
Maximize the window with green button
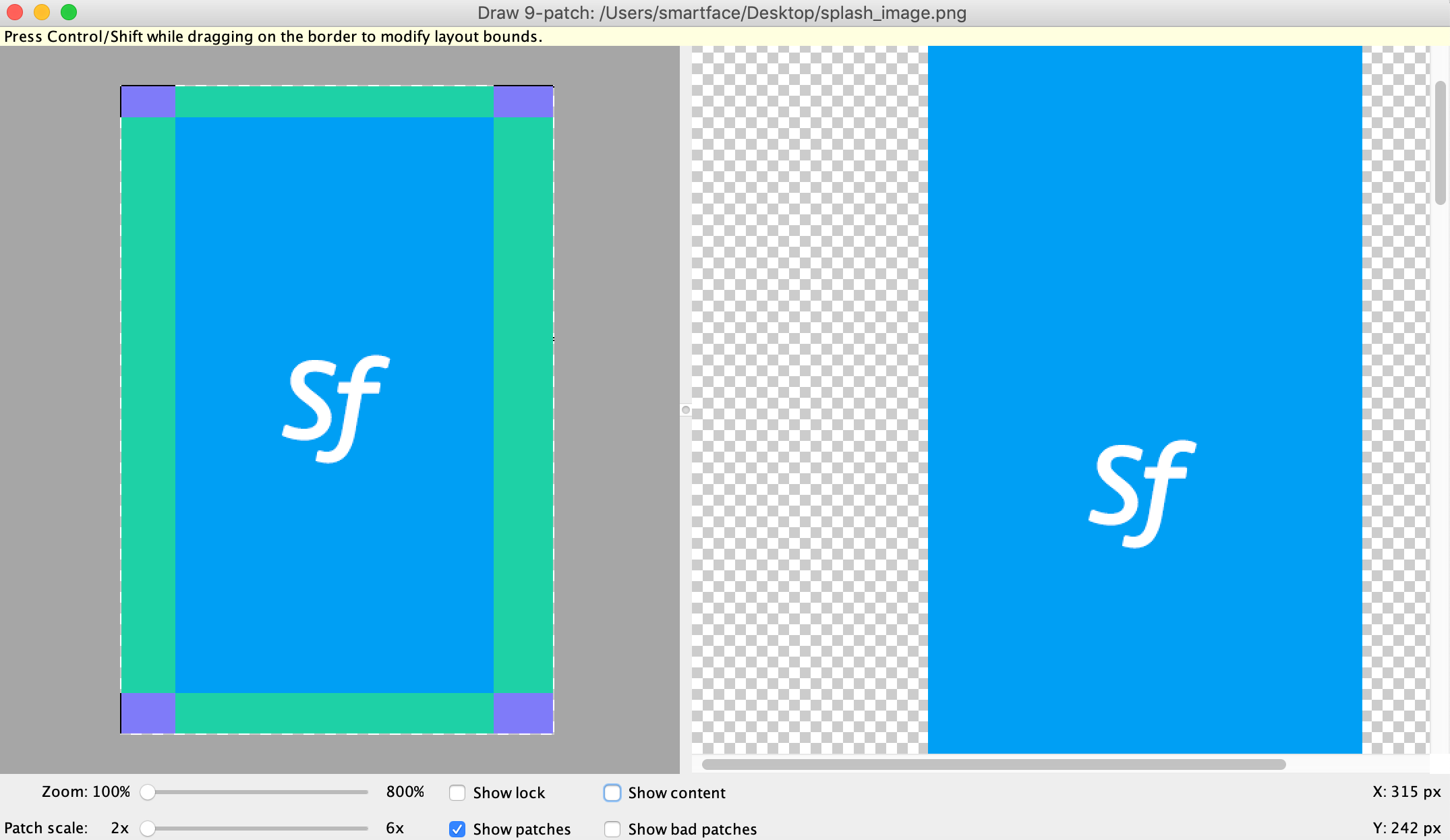coord(69,12)
